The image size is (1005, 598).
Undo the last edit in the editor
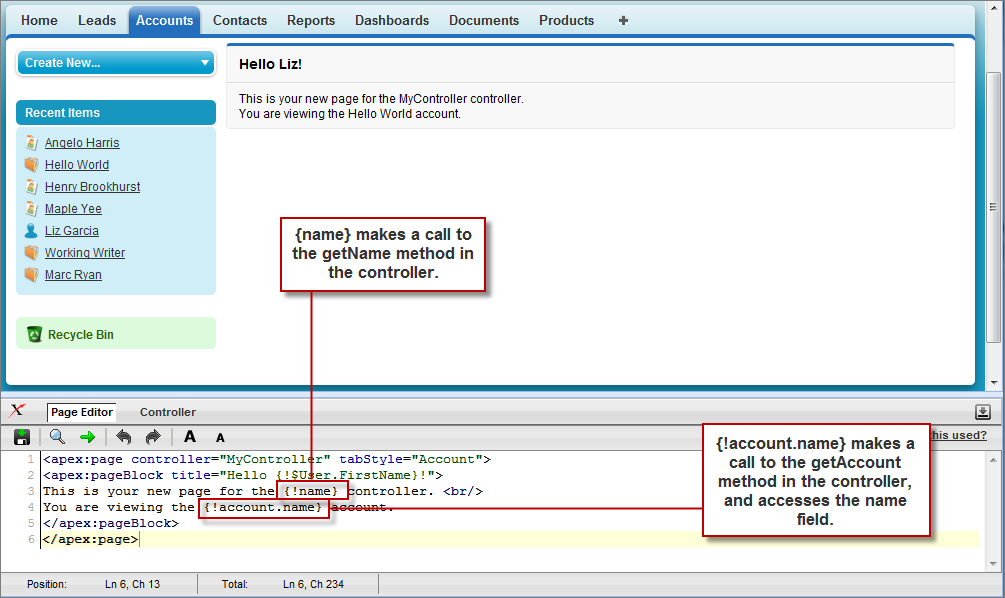(124, 436)
